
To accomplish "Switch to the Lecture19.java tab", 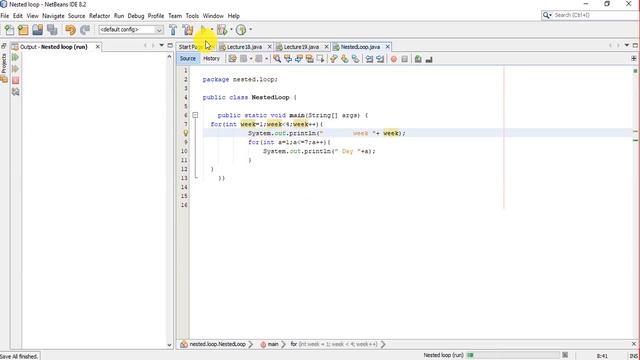I will pyautogui.click(x=301, y=47).
